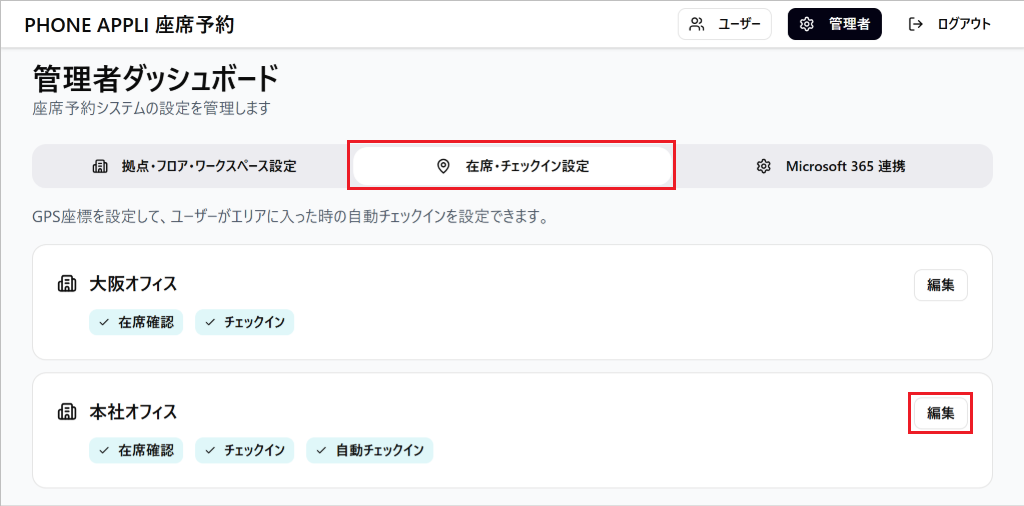1024x506 pixels.
Task: Click 座席予約システムの設定を管理します subtitle
Action: (151, 108)
